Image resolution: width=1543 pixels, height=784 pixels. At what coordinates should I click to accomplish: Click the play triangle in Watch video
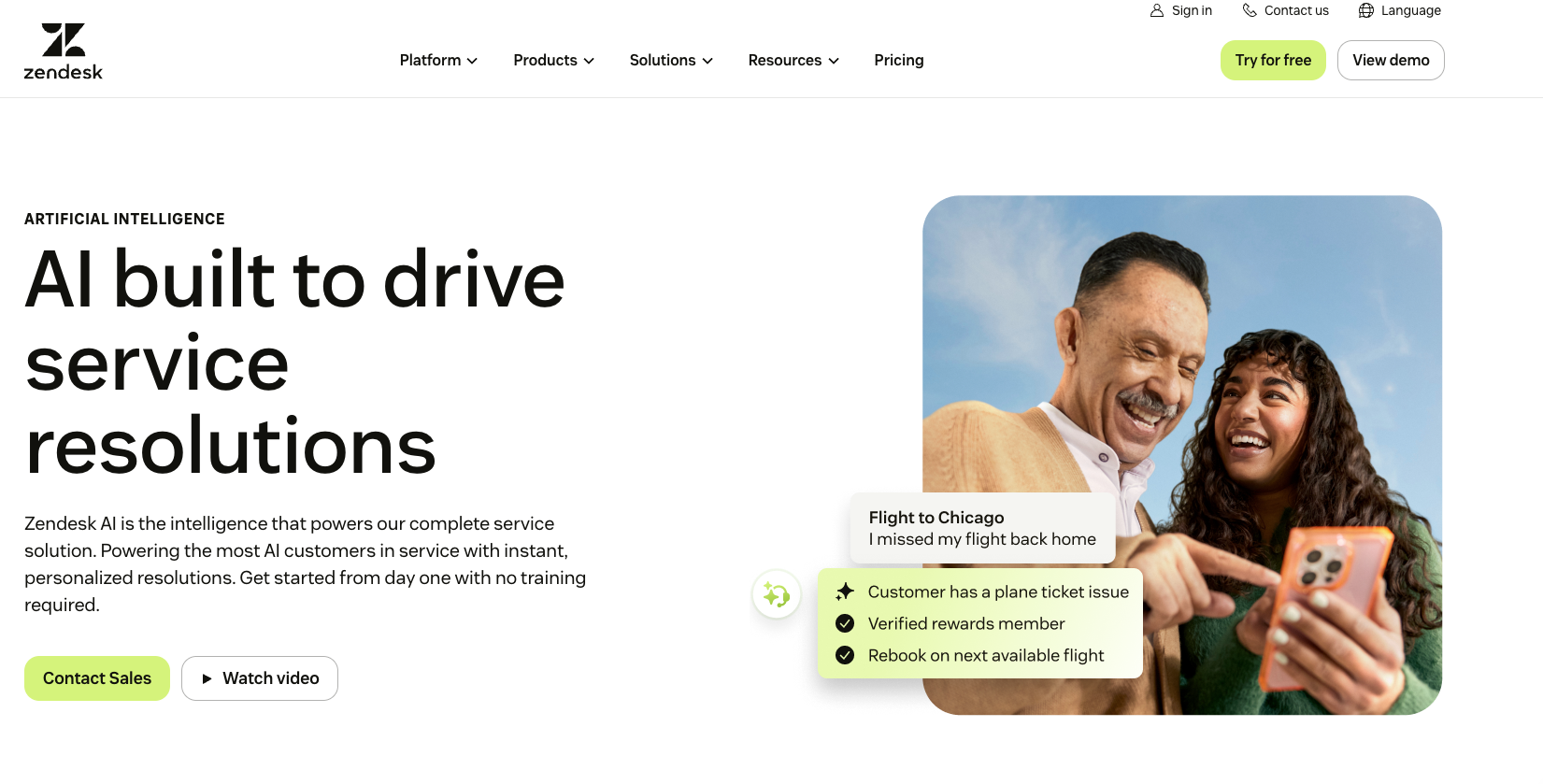coord(207,678)
